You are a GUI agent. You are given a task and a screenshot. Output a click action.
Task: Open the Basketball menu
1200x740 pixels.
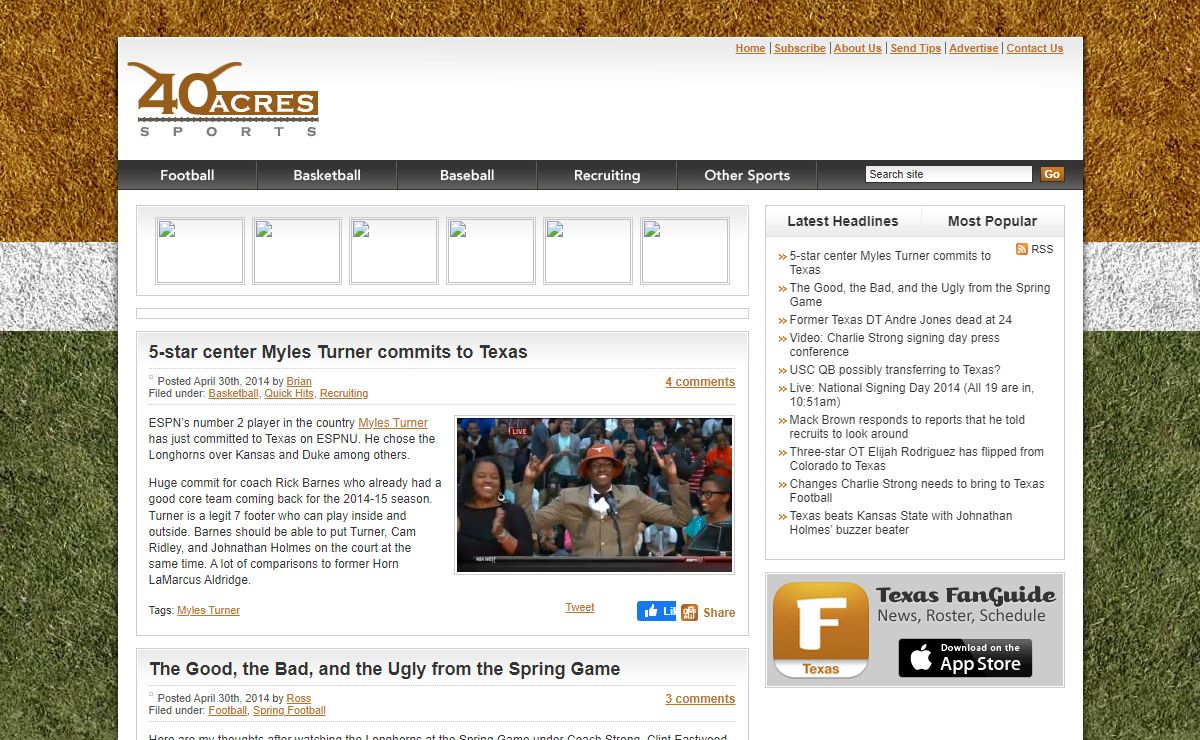pos(327,175)
